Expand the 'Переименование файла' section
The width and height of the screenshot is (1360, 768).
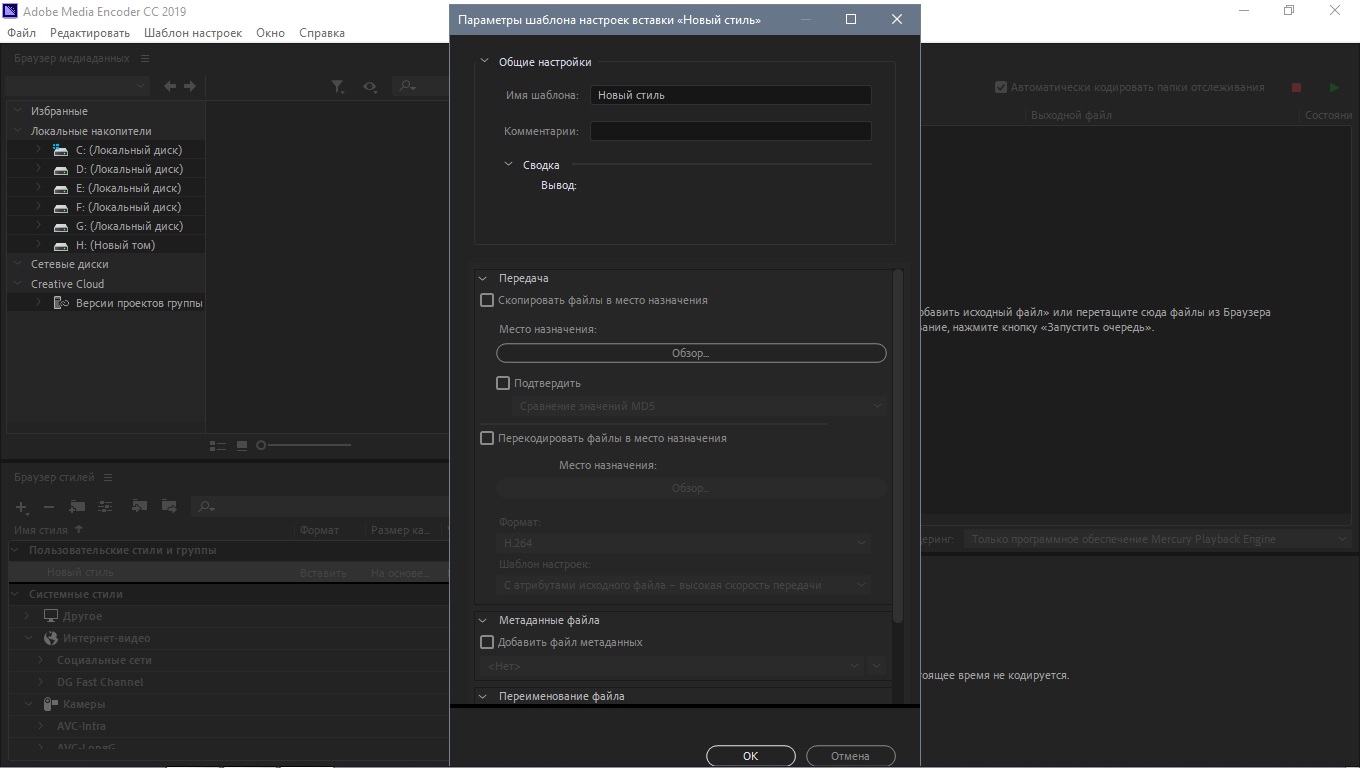click(483, 697)
